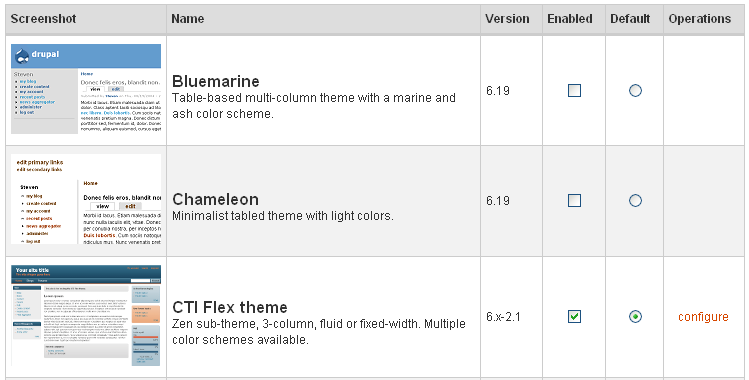749x380 pixels.
Task: Click the Bluemarine theme screenshot thumbnail
Action: pos(86,89)
